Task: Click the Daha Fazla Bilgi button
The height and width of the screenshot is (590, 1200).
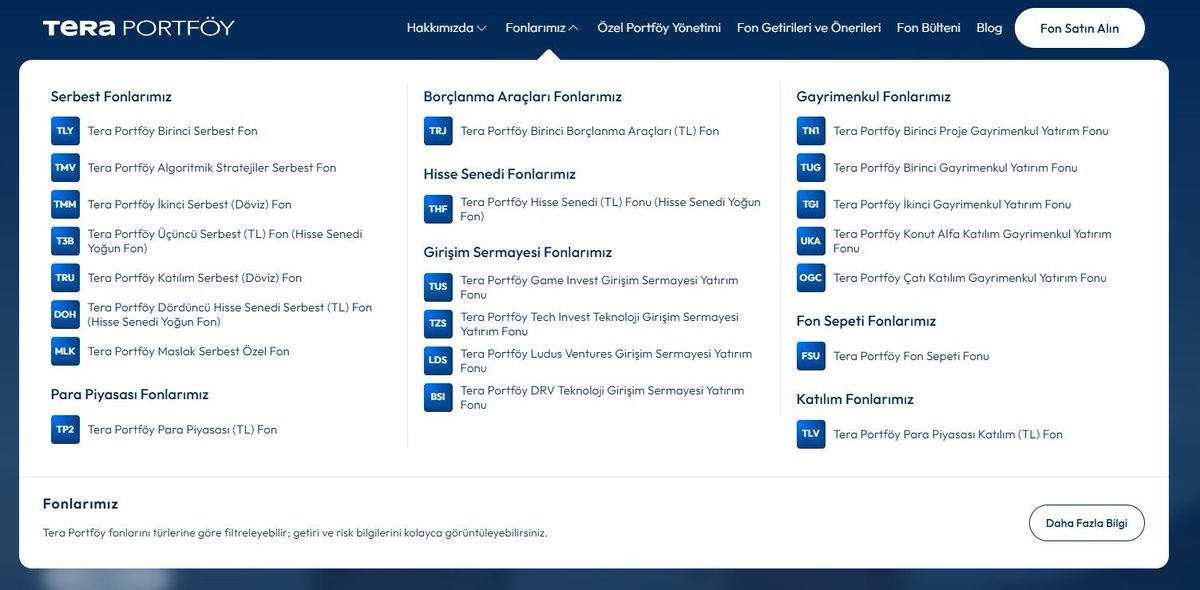Action: point(1086,523)
